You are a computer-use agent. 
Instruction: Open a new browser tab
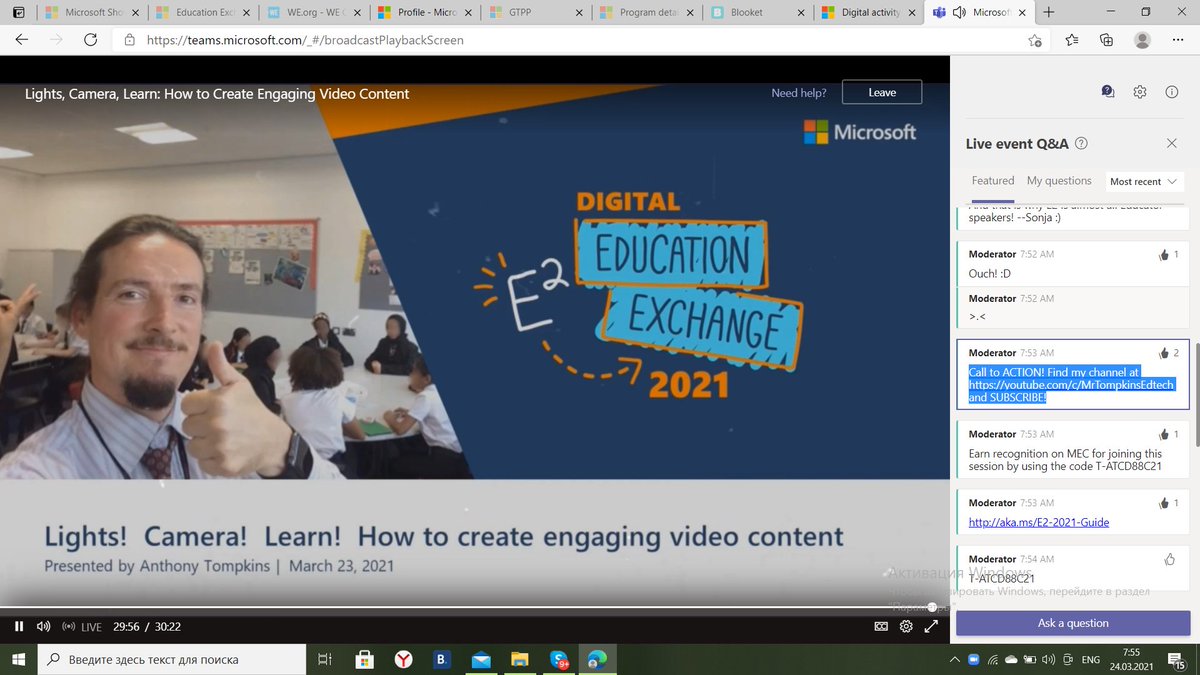pos(1048,12)
